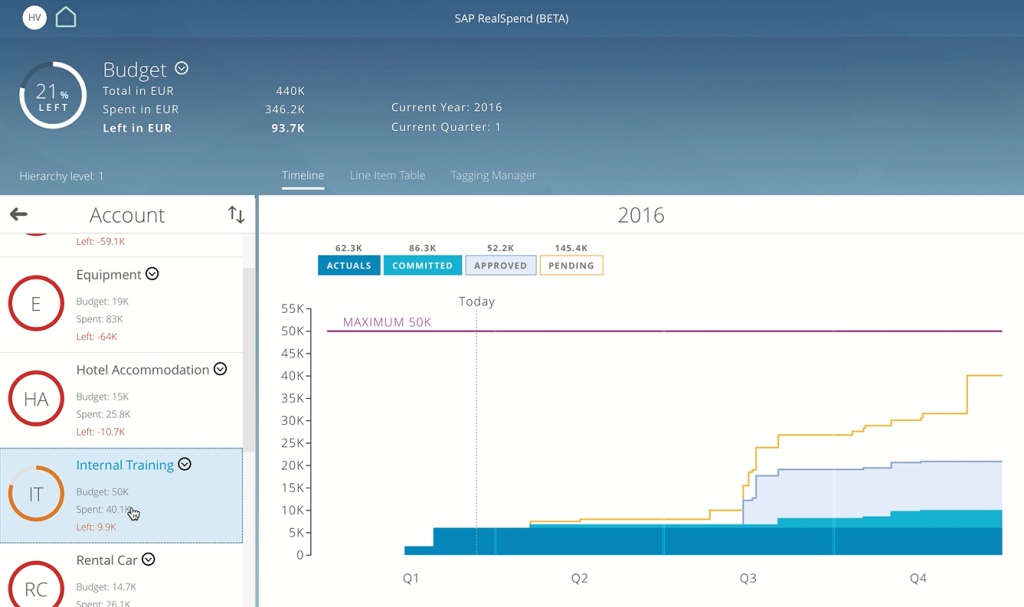Open the Budget dropdown chevron
1024x607 pixels.
(183, 69)
